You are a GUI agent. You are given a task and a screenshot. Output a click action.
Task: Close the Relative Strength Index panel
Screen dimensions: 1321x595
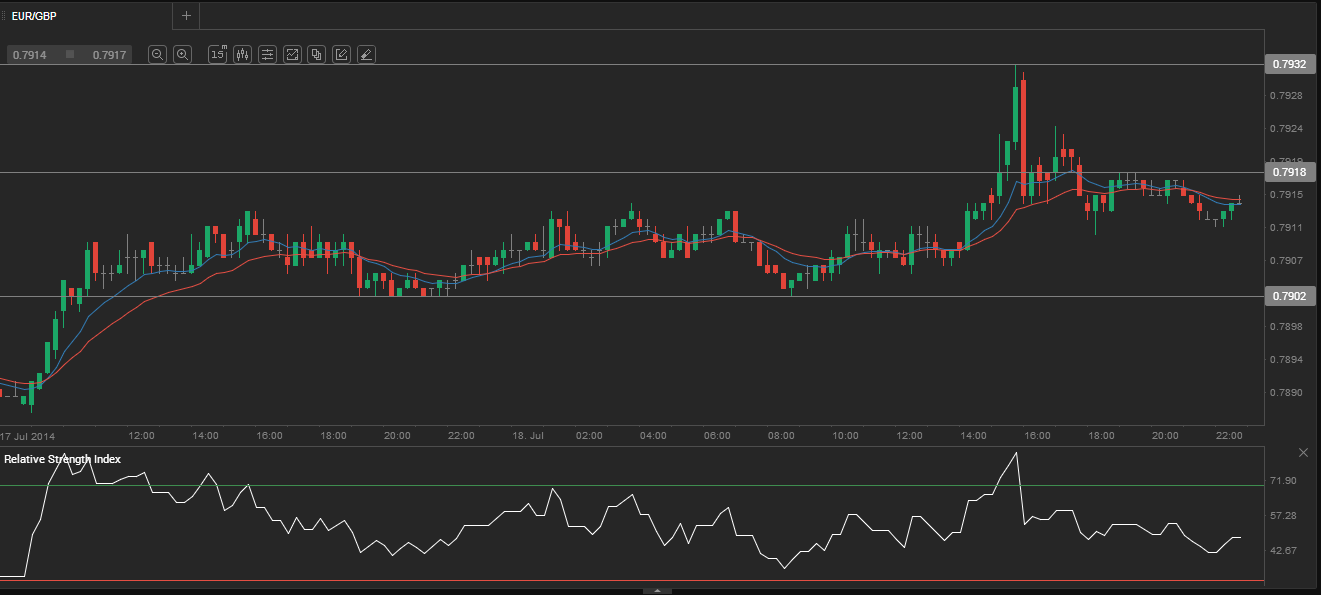1303,453
